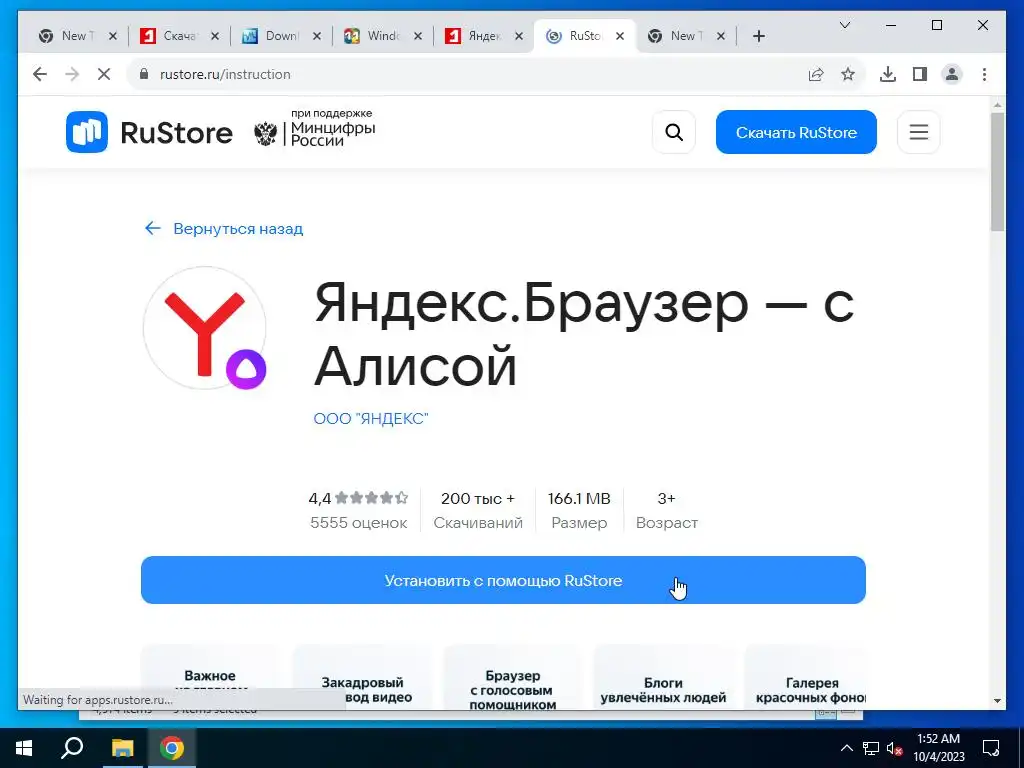The image size is (1024, 768).
Task: Click the Яндекс.Браузер — с Алисой title
Action: tap(584, 334)
